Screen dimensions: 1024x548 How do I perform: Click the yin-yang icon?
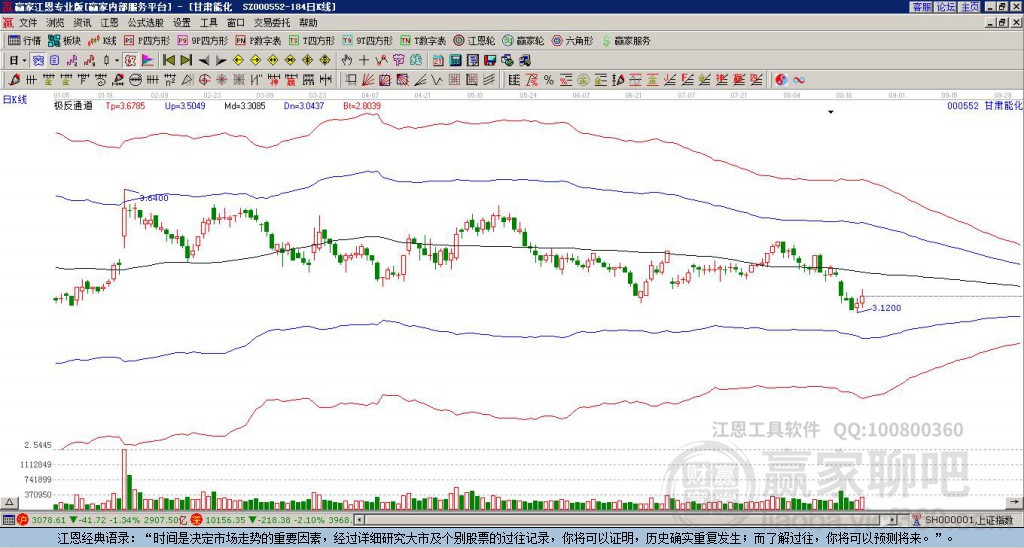pos(781,80)
